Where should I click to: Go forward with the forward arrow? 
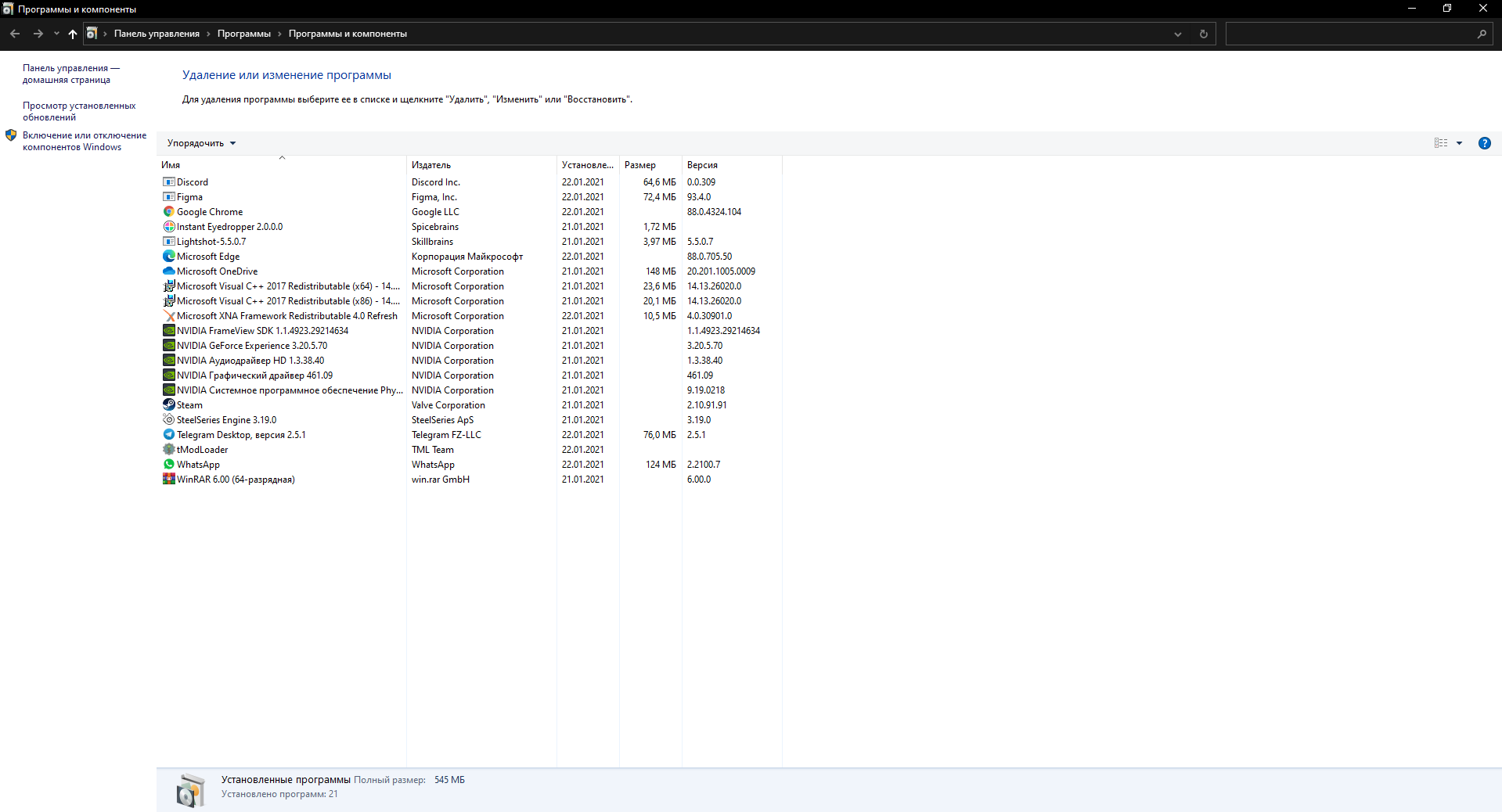point(38,34)
